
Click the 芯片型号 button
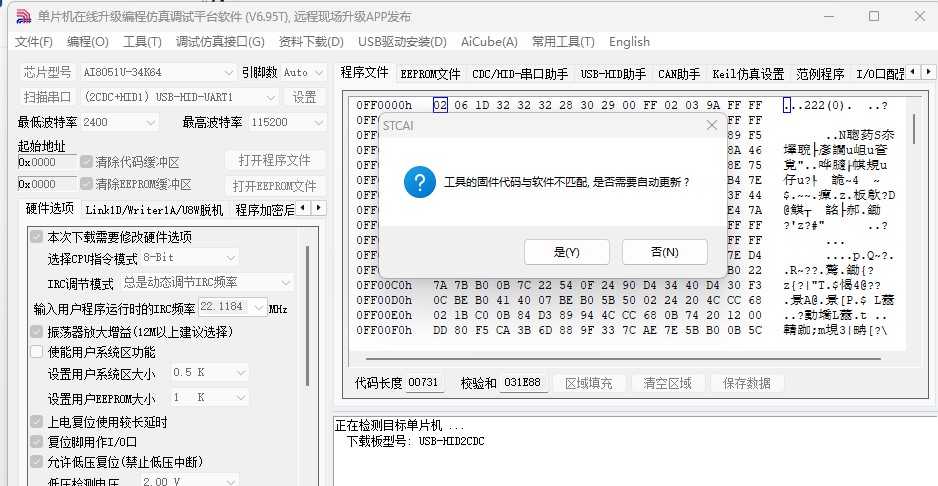(47, 72)
